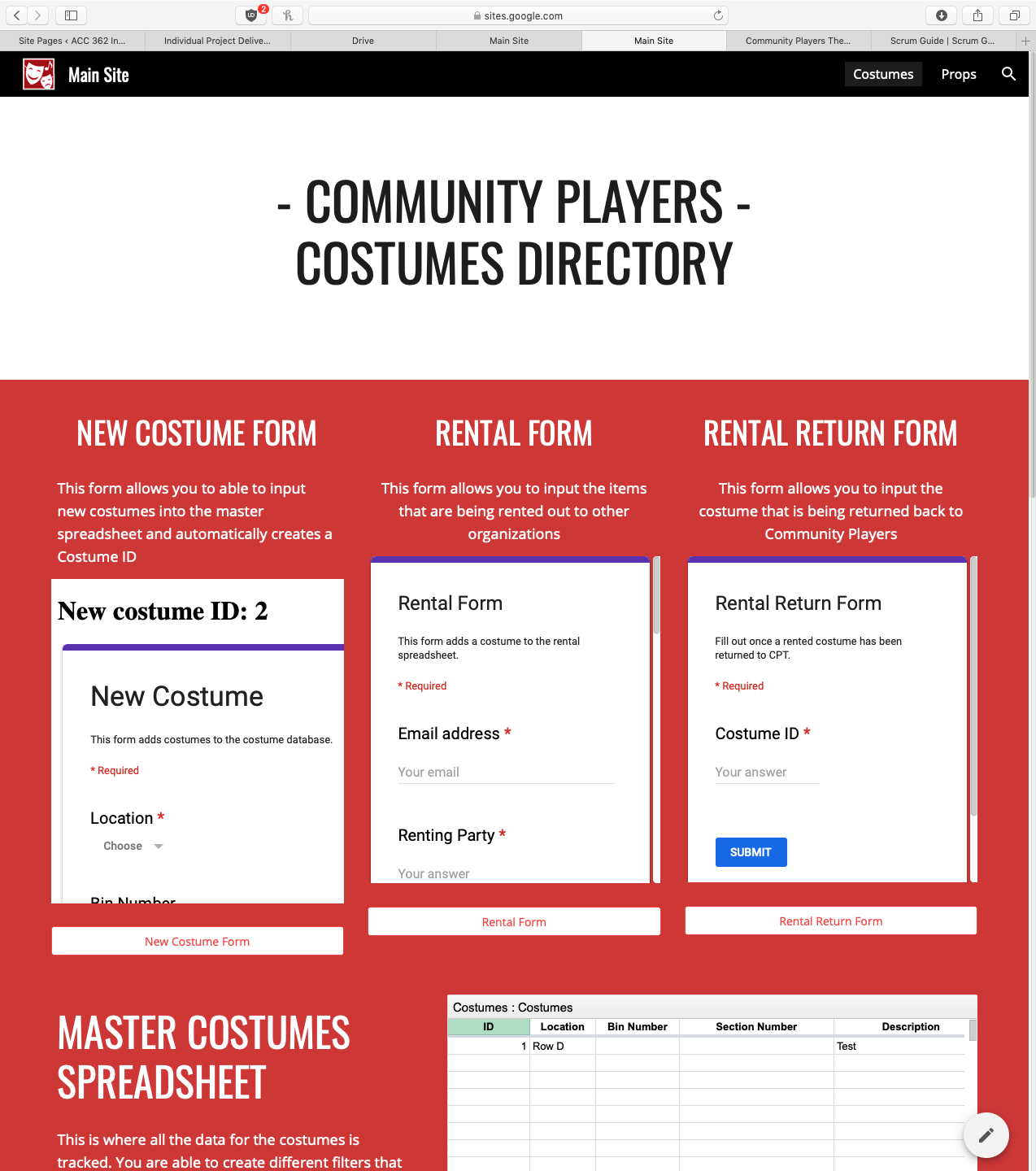1036x1171 pixels.
Task: Click the site search magnifier icon
Action: (1008, 74)
